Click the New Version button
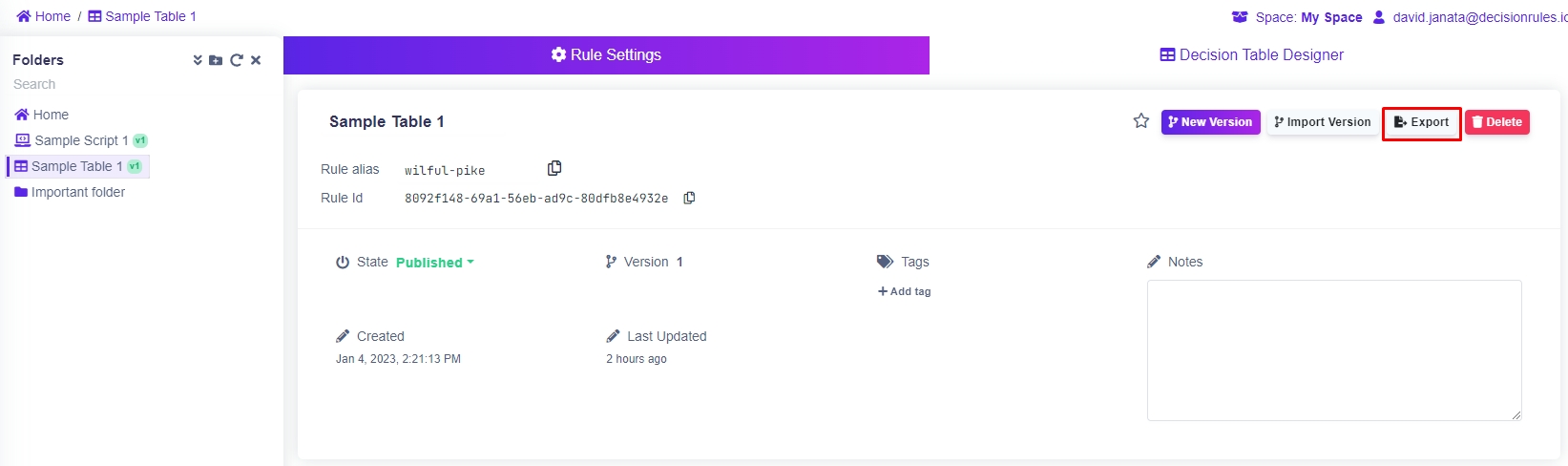The width and height of the screenshot is (1568, 466). [1210, 122]
